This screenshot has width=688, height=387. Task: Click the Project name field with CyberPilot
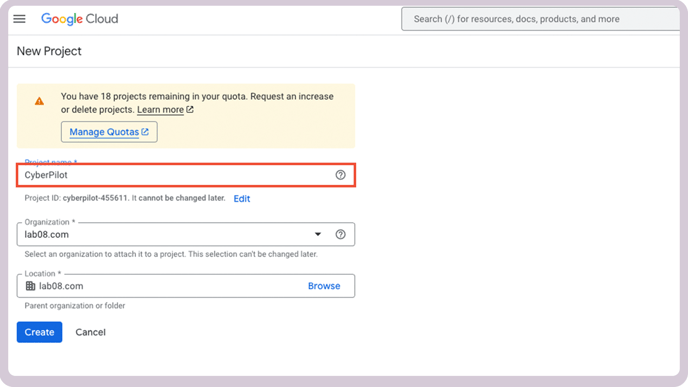[x=186, y=175]
